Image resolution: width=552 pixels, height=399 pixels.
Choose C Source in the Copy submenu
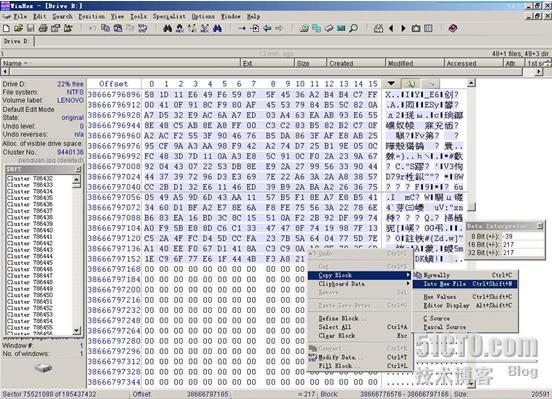coord(465,318)
